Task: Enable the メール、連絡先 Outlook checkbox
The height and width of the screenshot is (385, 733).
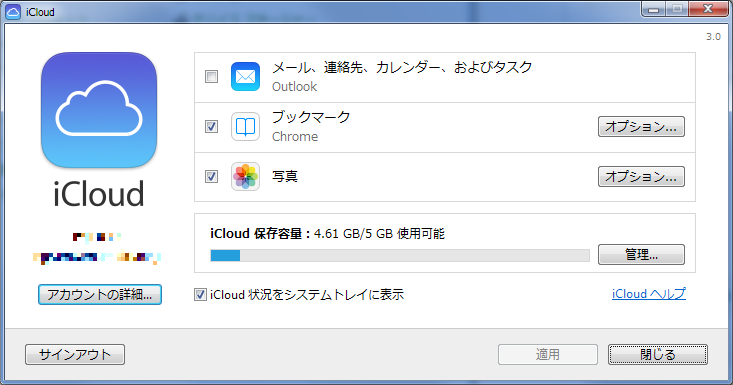Action: (x=211, y=76)
